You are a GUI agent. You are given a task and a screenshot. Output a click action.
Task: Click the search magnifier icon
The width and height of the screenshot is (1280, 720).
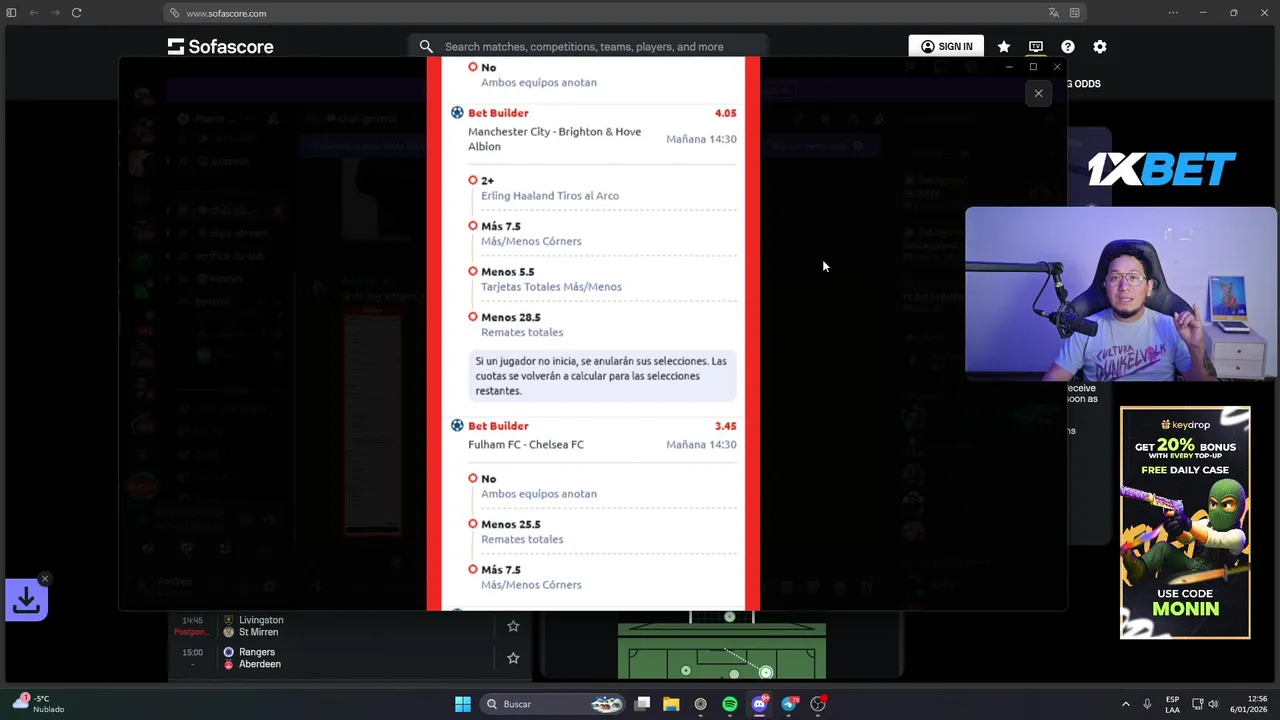coord(426,47)
